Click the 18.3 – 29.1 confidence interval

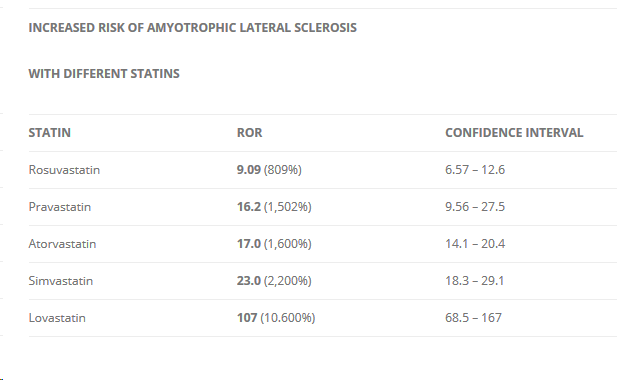[x=475, y=281]
